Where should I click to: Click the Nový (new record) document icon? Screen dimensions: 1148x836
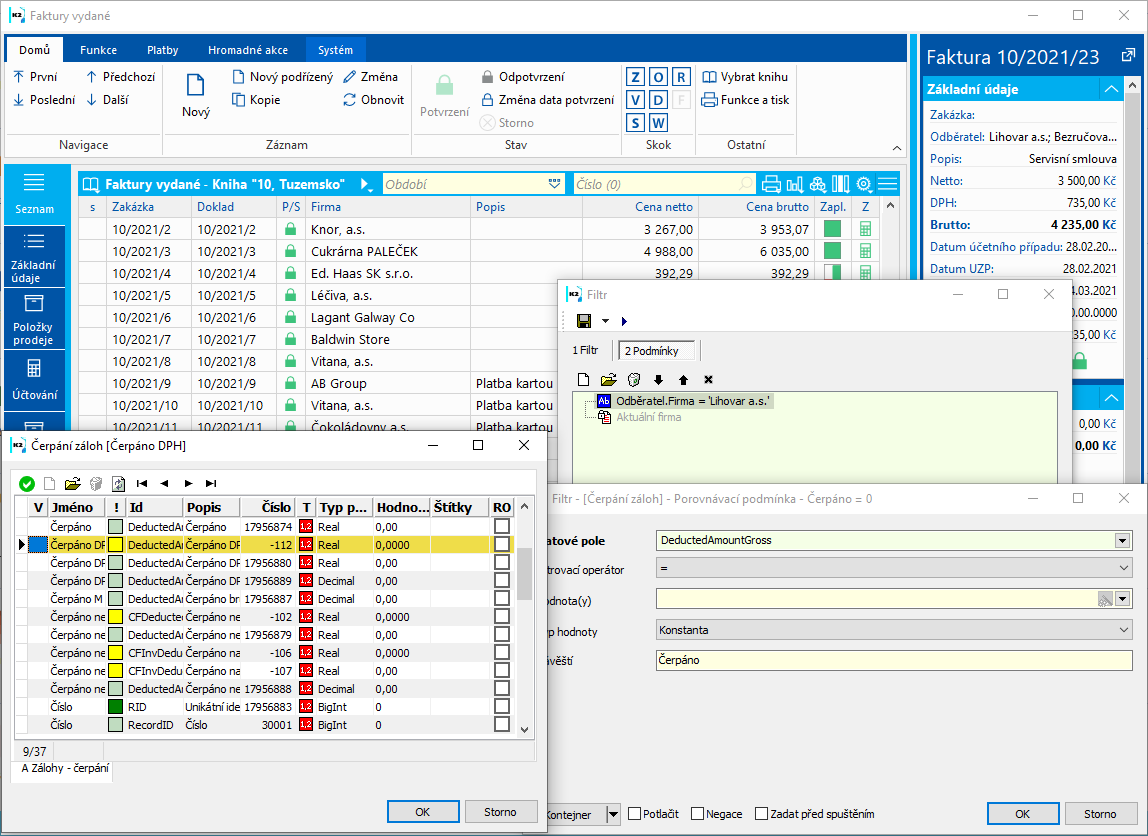point(196,86)
